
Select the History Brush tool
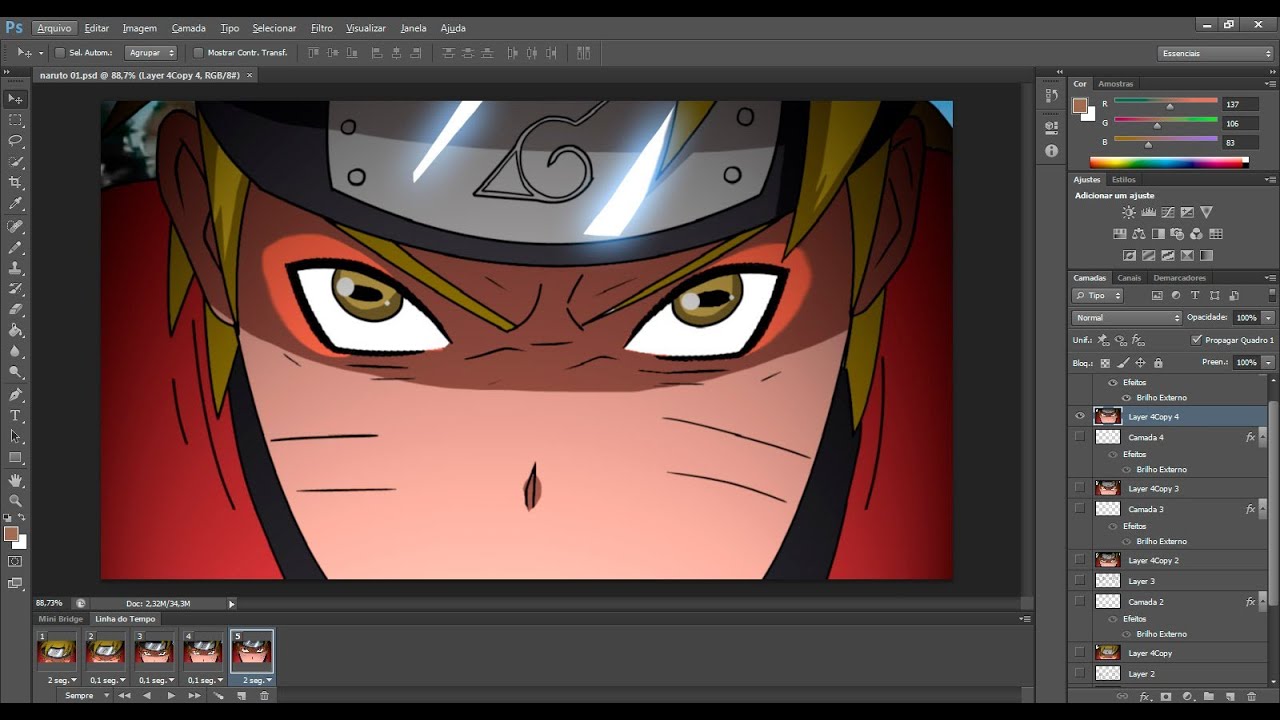[15, 290]
